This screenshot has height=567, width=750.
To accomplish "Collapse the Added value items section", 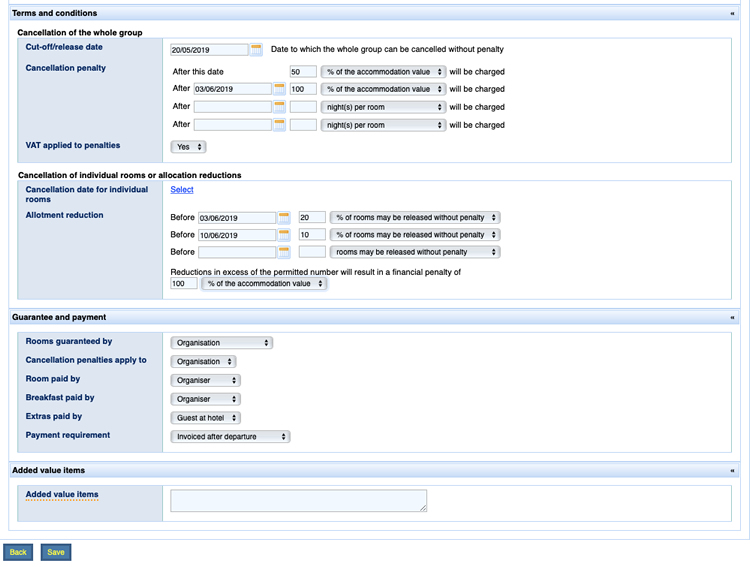I will click(x=732, y=470).
